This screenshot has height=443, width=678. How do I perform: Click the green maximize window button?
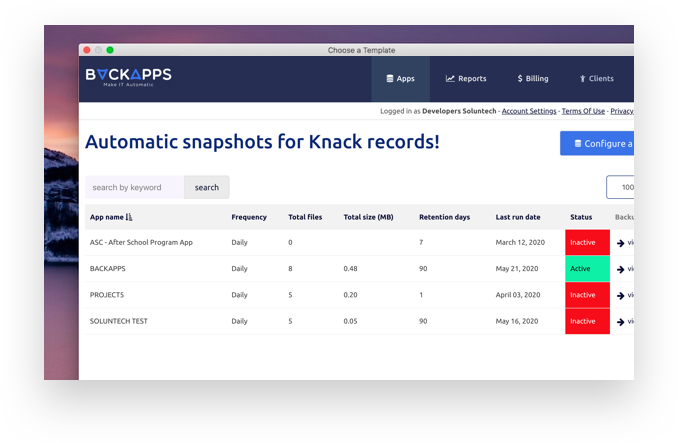[x=110, y=50]
